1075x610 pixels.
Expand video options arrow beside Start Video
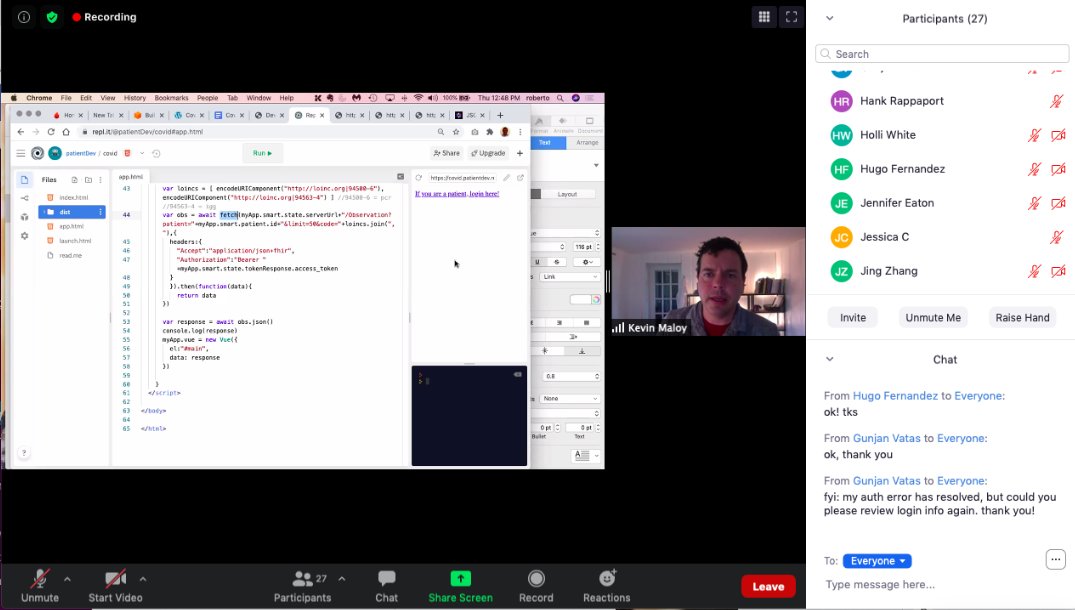pos(143,579)
